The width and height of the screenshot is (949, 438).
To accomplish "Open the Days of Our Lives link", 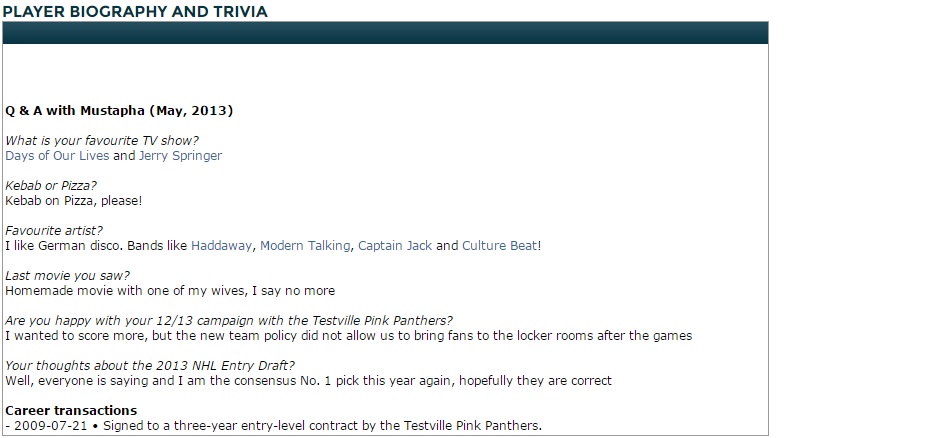I will pyautogui.click(x=57, y=156).
